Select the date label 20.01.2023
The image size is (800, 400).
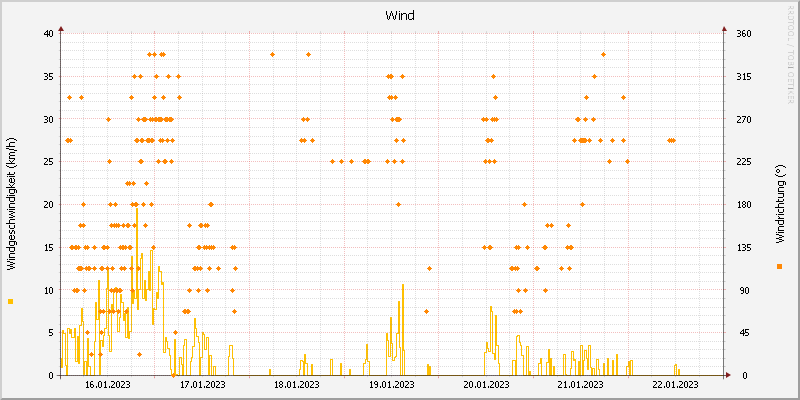click(486, 384)
